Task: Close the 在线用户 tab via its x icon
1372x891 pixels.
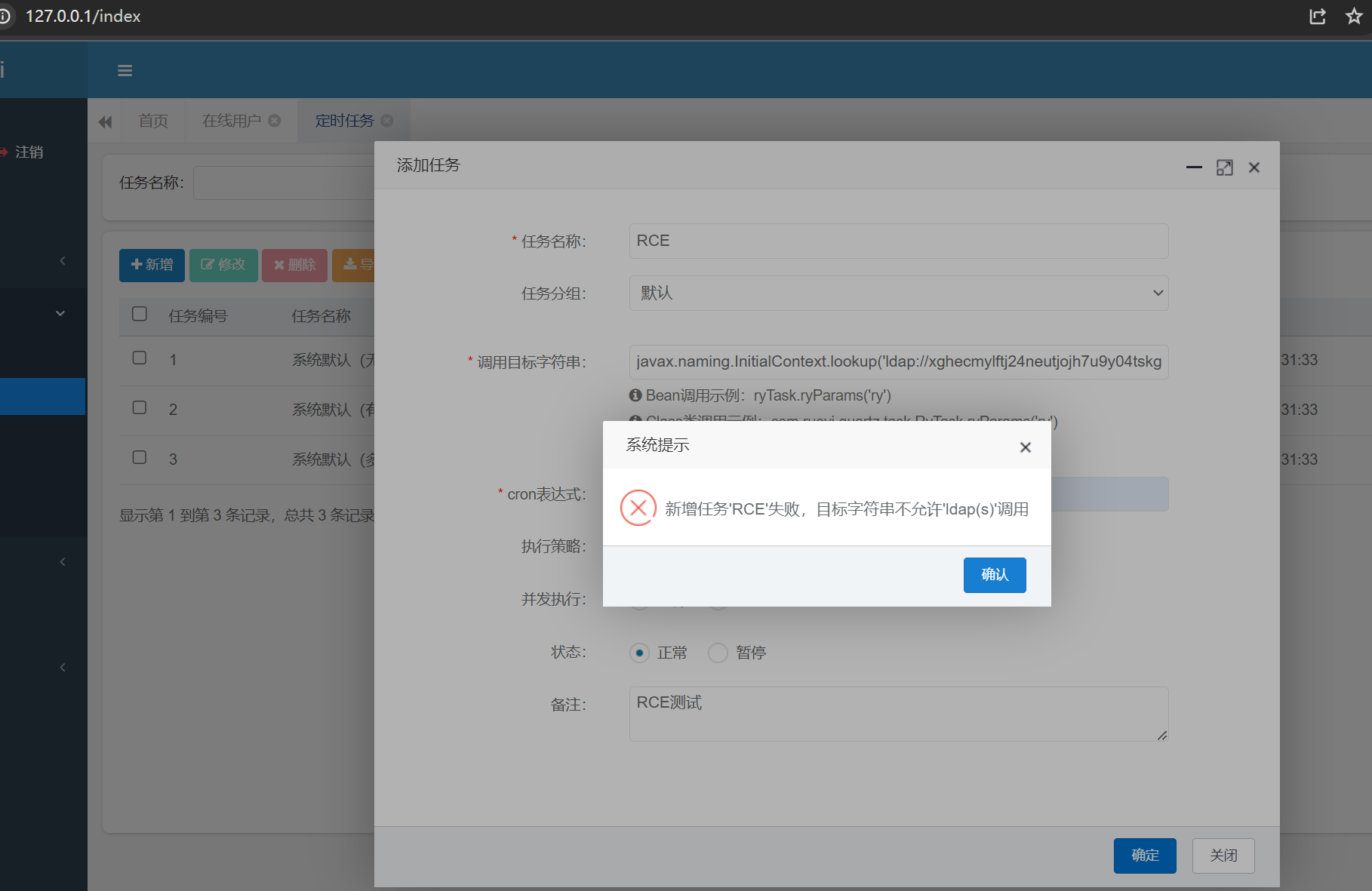Action: 275,121
